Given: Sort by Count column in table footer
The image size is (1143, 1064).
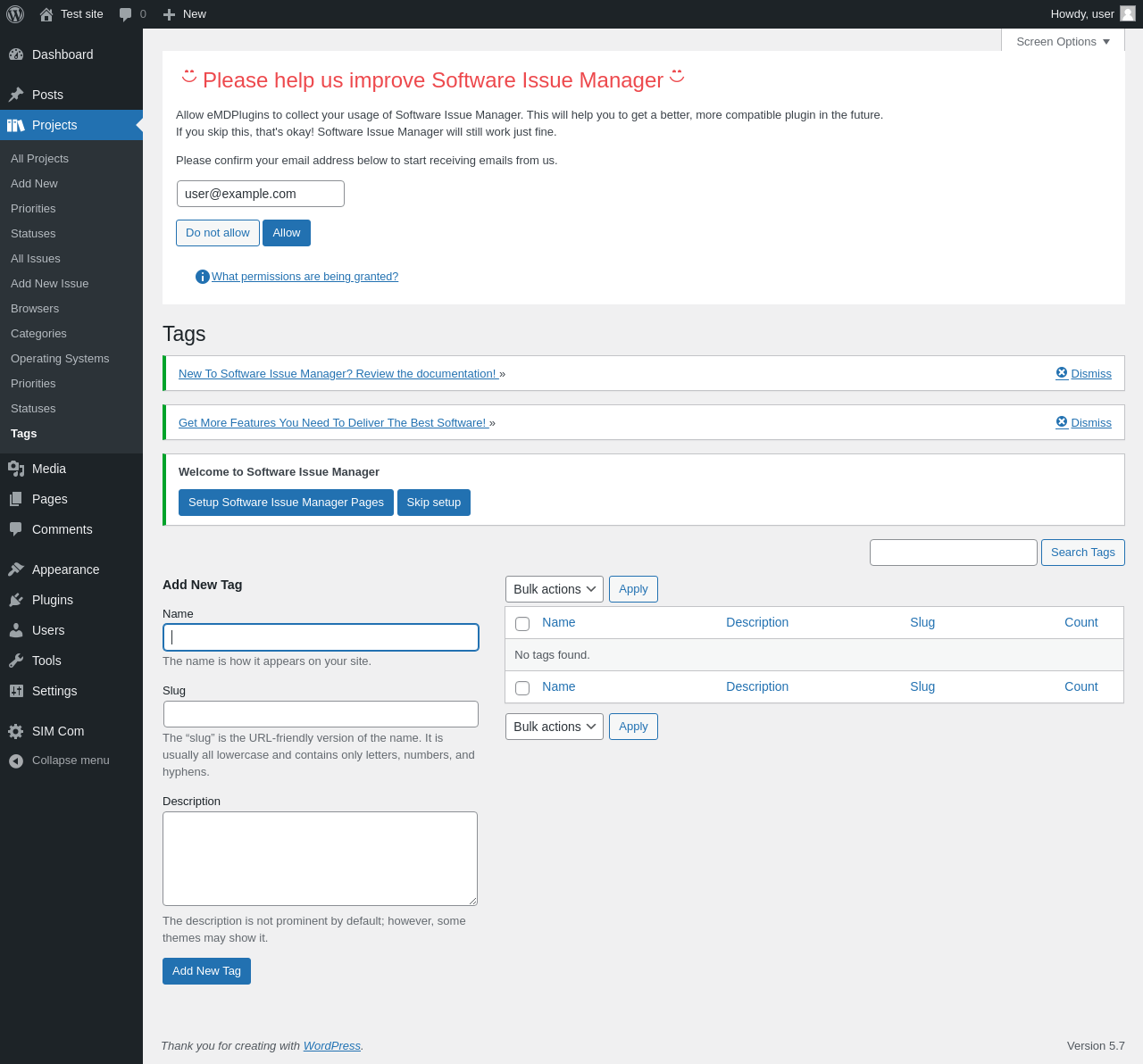Looking at the screenshot, I should coord(1080,686).
